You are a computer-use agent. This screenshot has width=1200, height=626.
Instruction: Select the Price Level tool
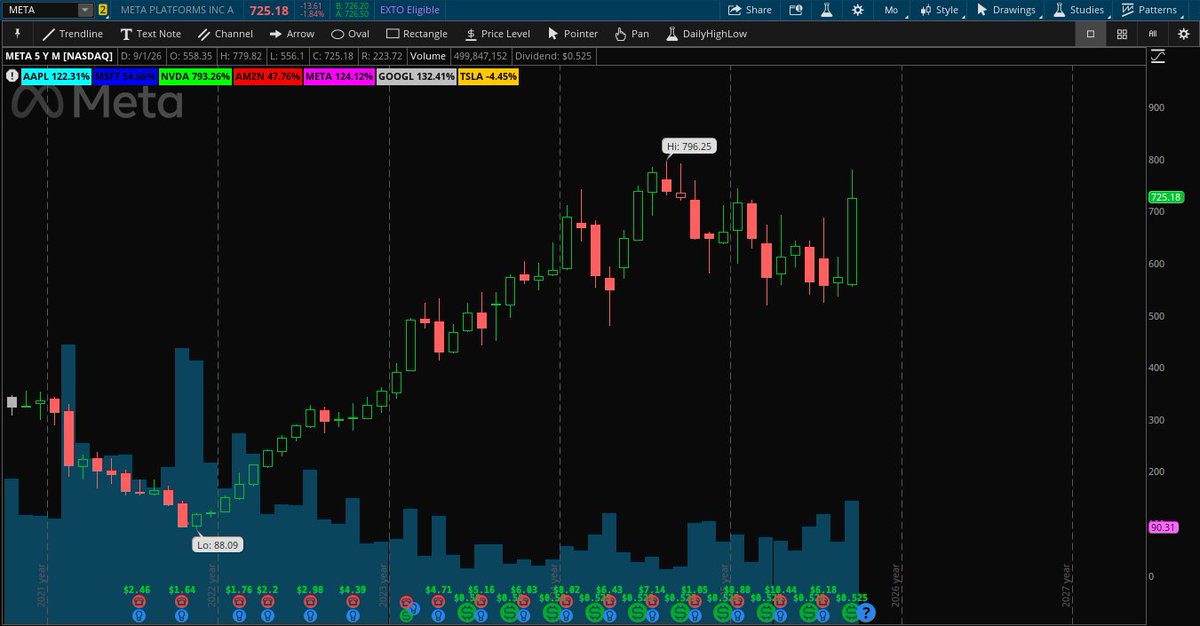pyautogui.click(x=497, y=34)
